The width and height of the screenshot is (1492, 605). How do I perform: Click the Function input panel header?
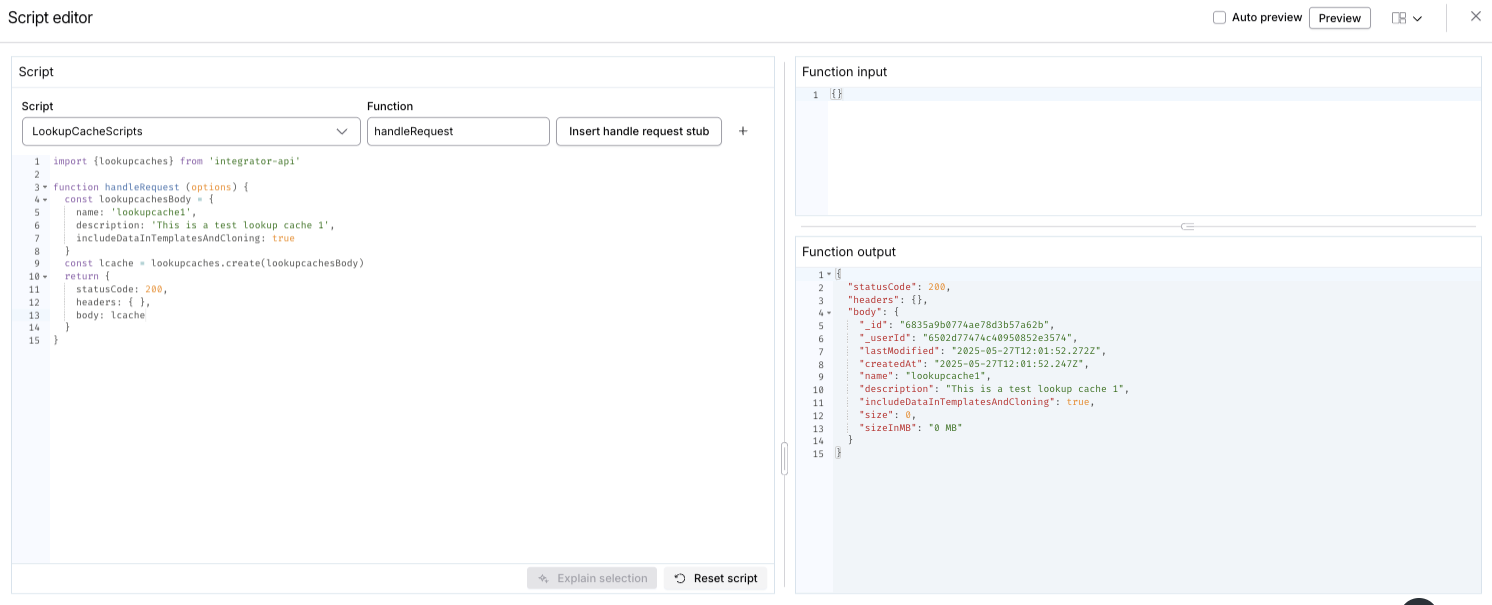pyautogui.click(x=845, y=72)
